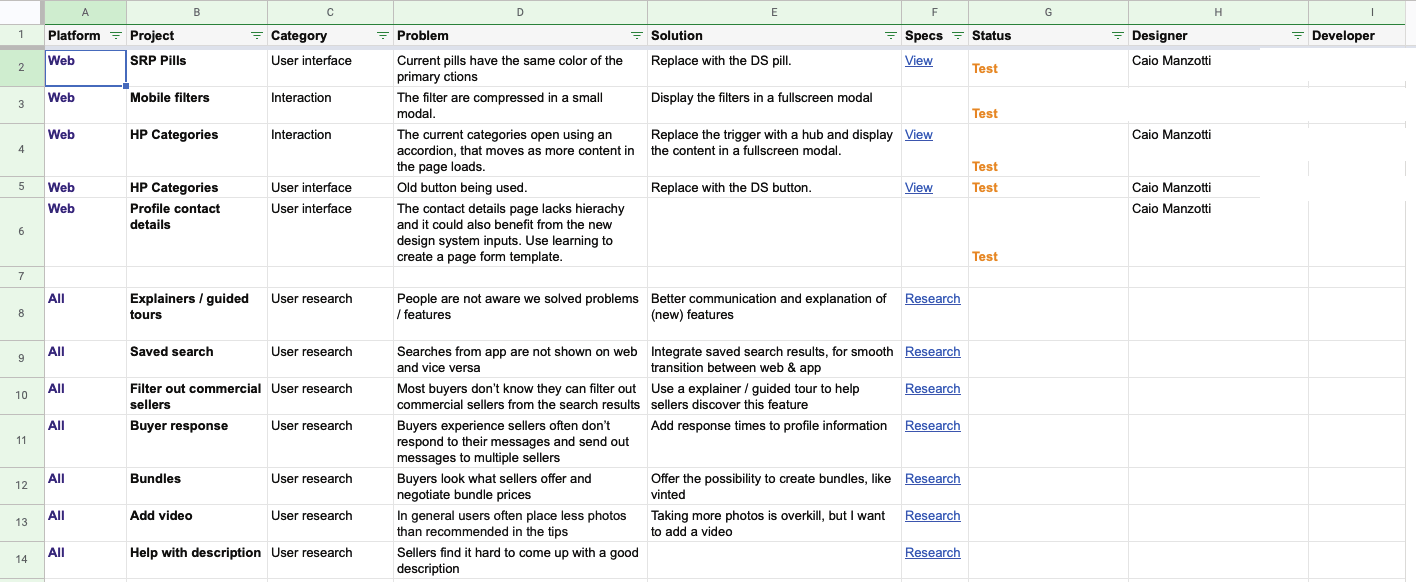Click 'Replace with the DS button.' cell

click(x=774, y=187)
